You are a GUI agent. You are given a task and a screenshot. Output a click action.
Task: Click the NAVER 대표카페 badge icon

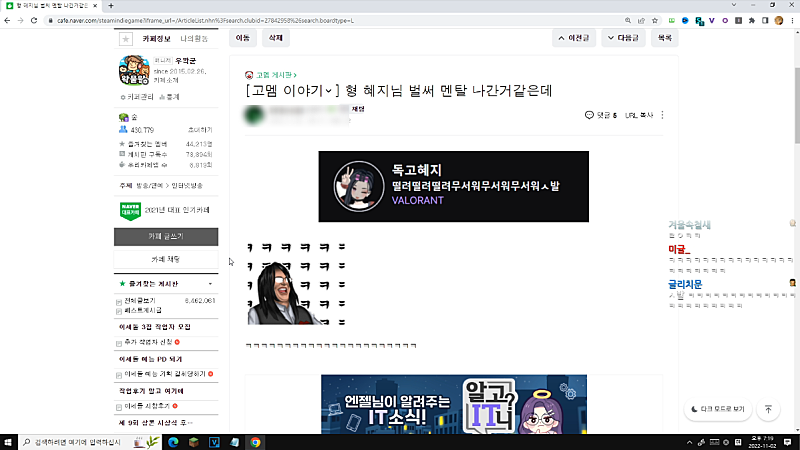(130, 210)
